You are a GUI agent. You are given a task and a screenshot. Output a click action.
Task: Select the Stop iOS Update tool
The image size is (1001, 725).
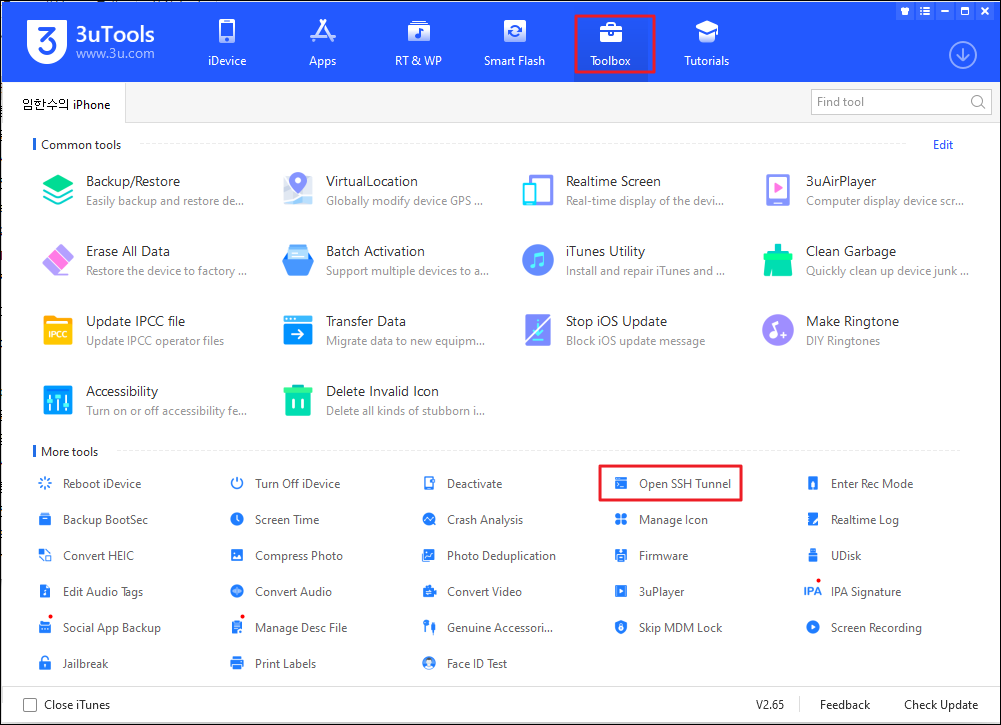click(614, 331)
